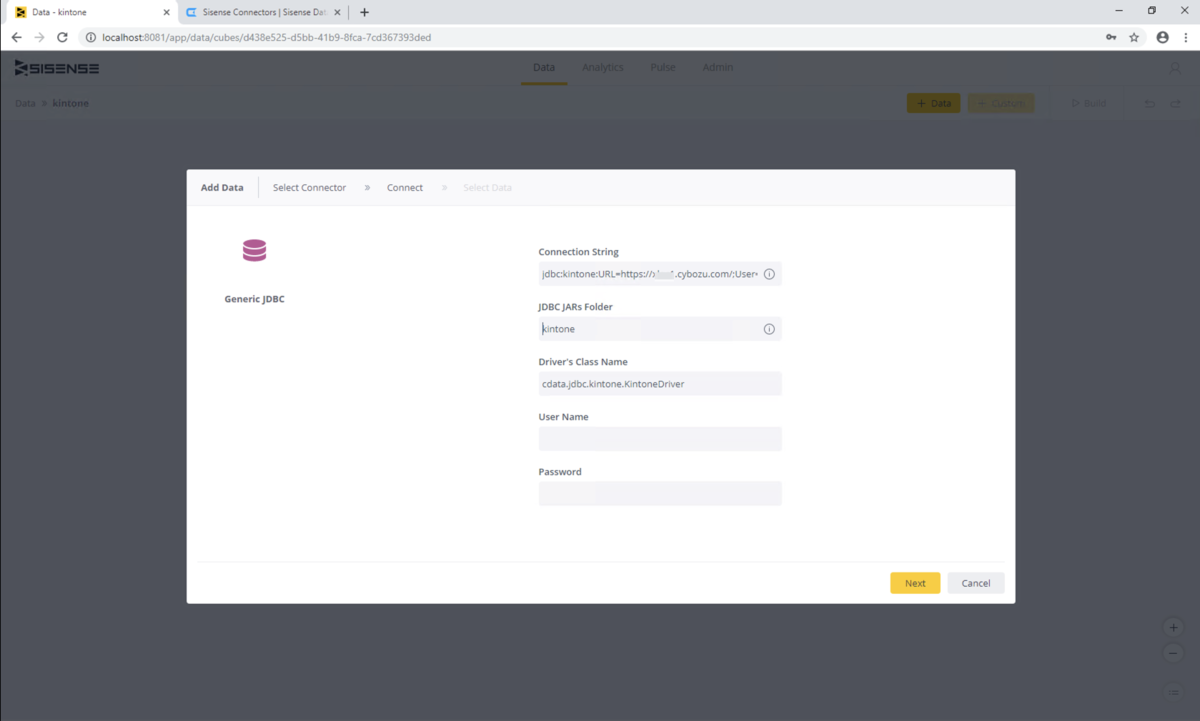This screenshot has width=1200, height=721.
Task: Open the Analytics tab
Action: [603, 68]
